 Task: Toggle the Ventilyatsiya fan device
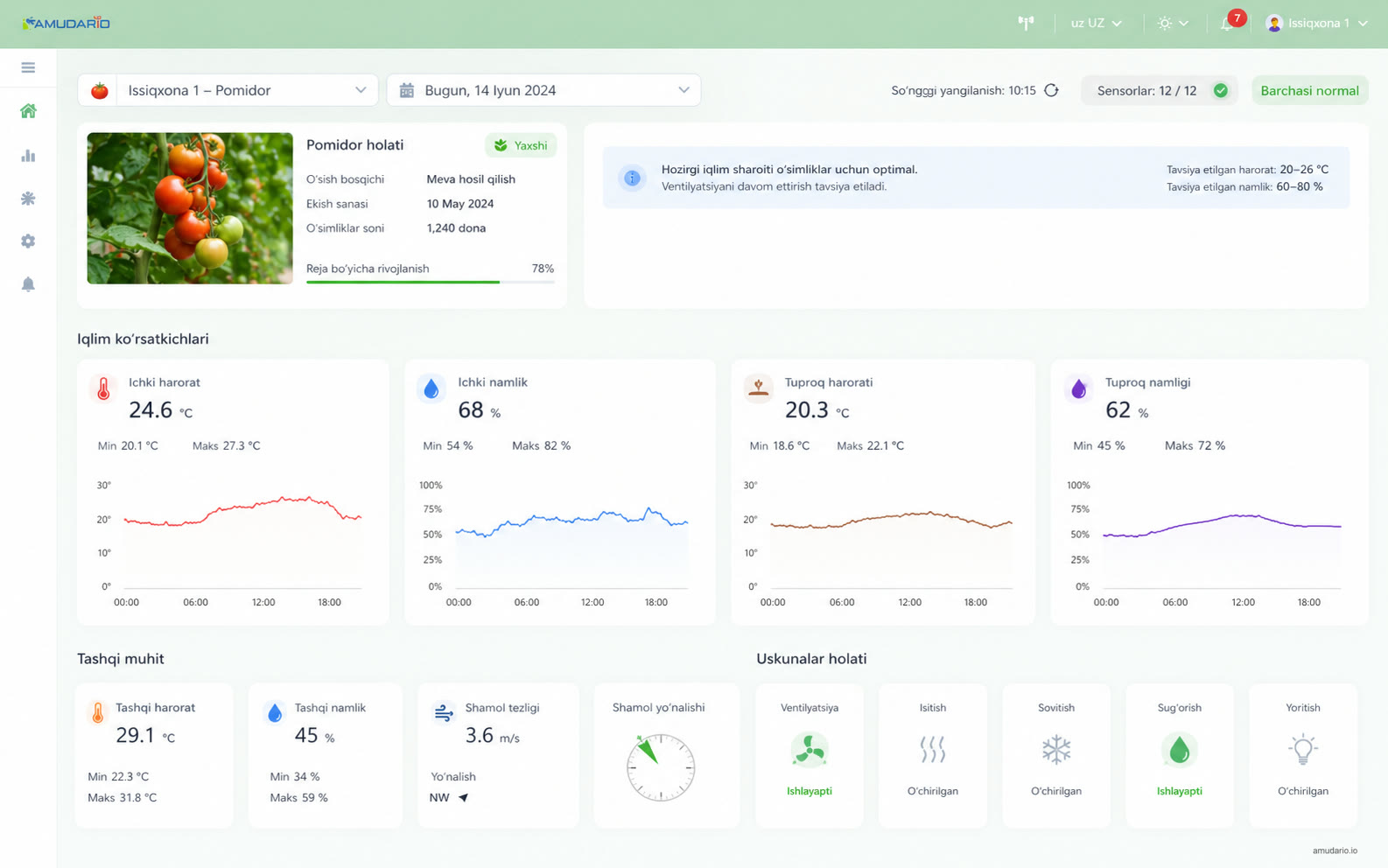pyautogui.click(x=810, y=755)
